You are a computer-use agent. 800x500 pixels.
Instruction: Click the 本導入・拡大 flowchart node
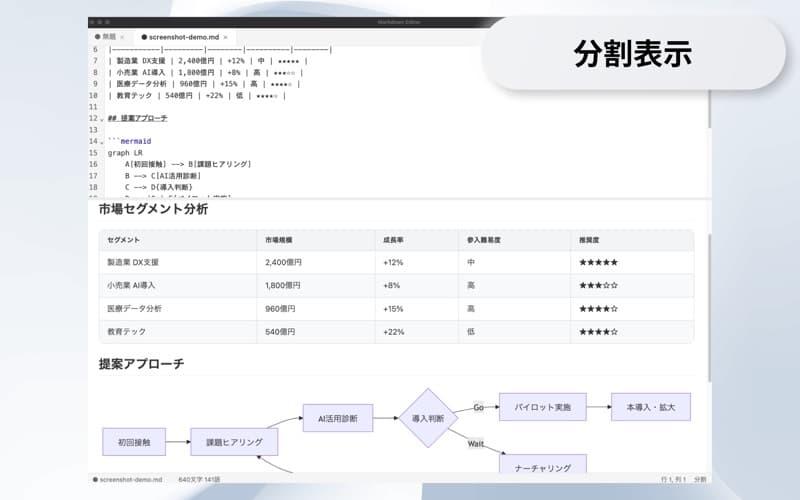tap(651, 407)
